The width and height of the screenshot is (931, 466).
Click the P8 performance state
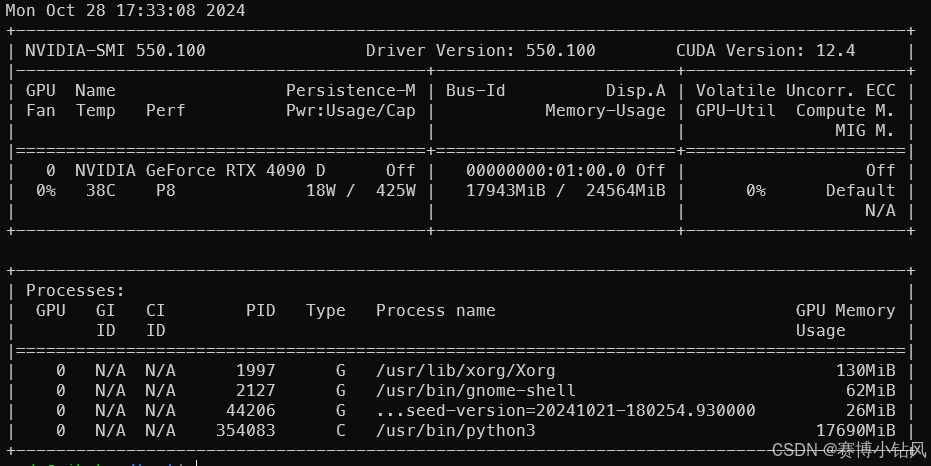165,191
